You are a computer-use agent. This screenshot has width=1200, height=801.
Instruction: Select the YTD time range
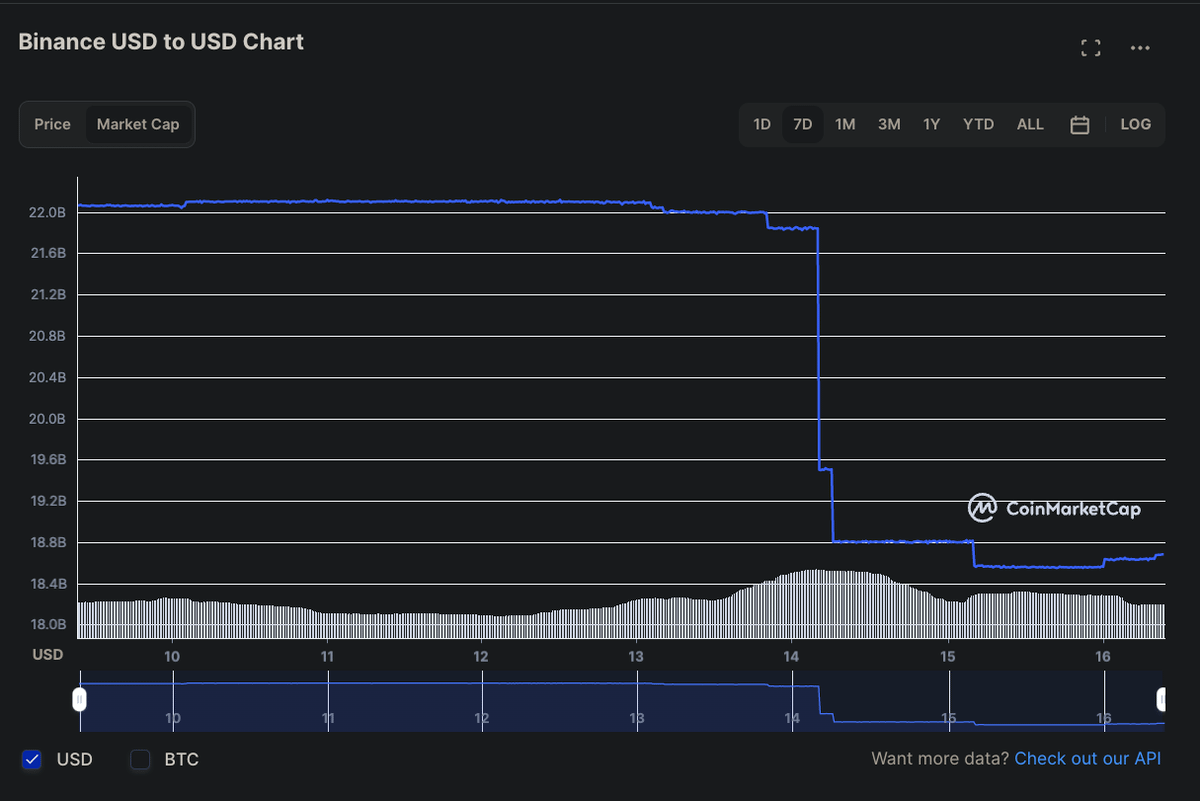click(978, 125)
